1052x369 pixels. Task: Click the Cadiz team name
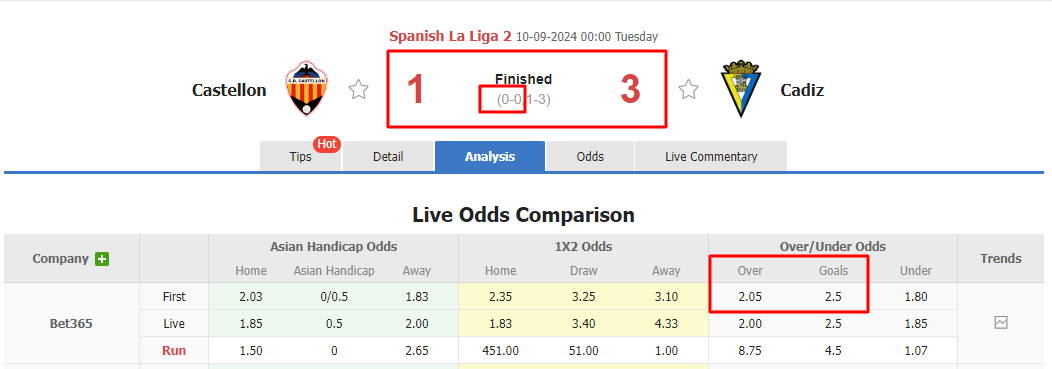tap(802, 90)
